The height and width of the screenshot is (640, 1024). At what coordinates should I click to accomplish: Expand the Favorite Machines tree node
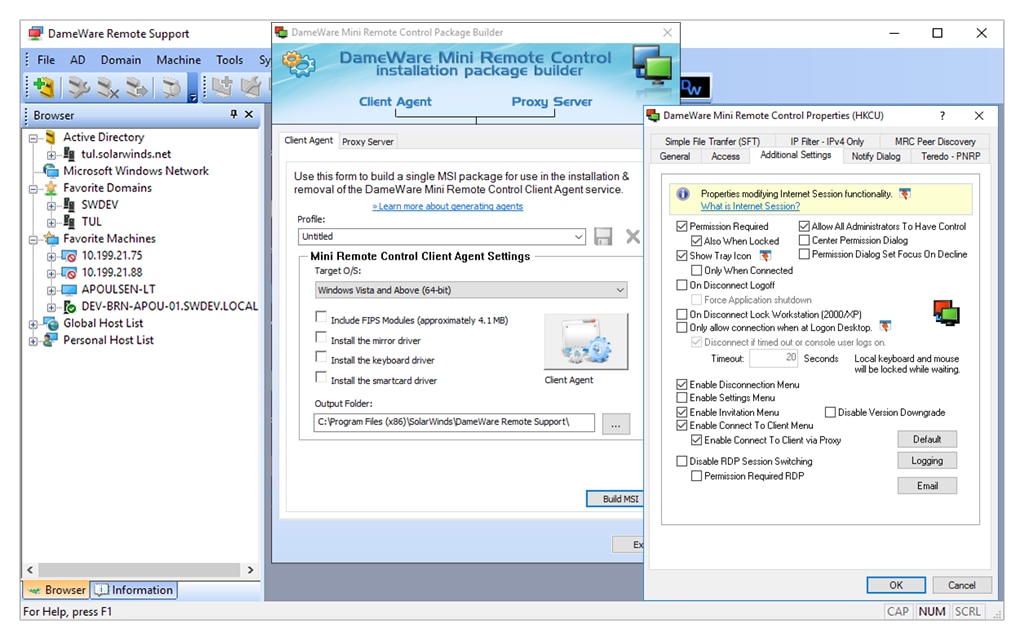pyautogui.click(x=31, y=238)
